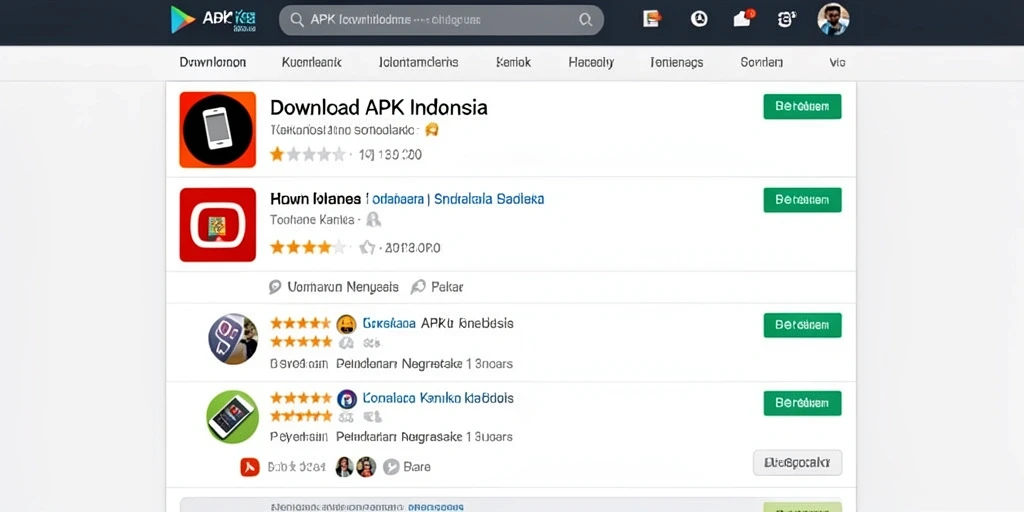
Task: Focus the APK search input field
Action: click(441, 20)
